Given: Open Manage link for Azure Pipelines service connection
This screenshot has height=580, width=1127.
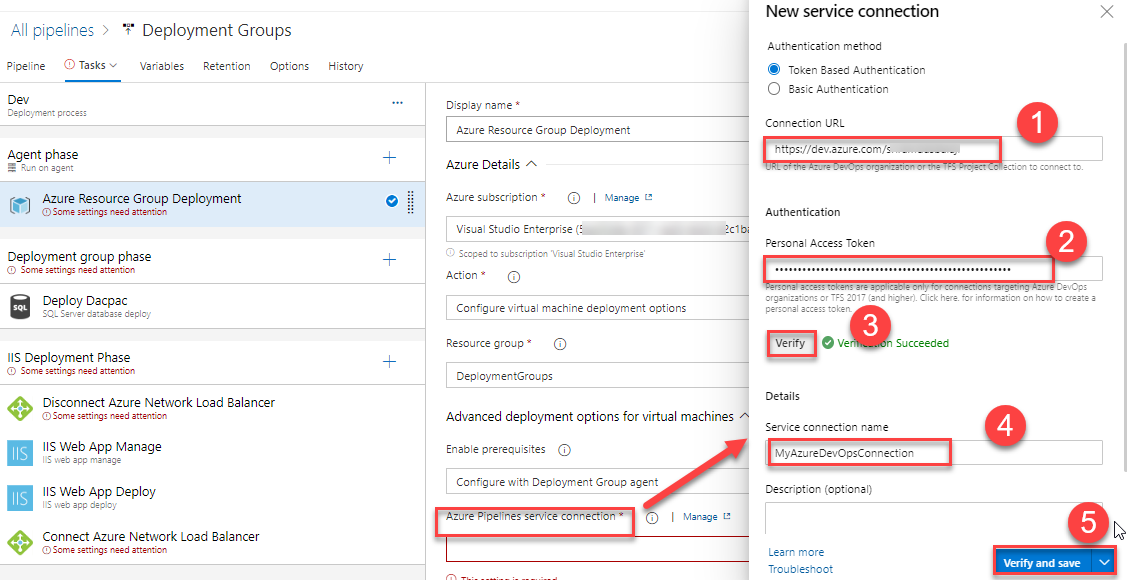Looking at the screenshot, I should (707, 517).
